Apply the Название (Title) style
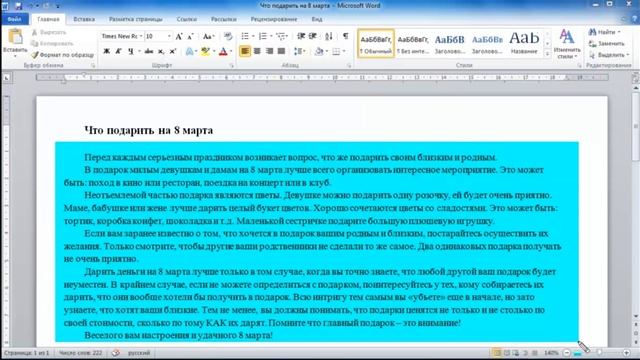This screenshot has width=640, height=360. tap(524, 43)
